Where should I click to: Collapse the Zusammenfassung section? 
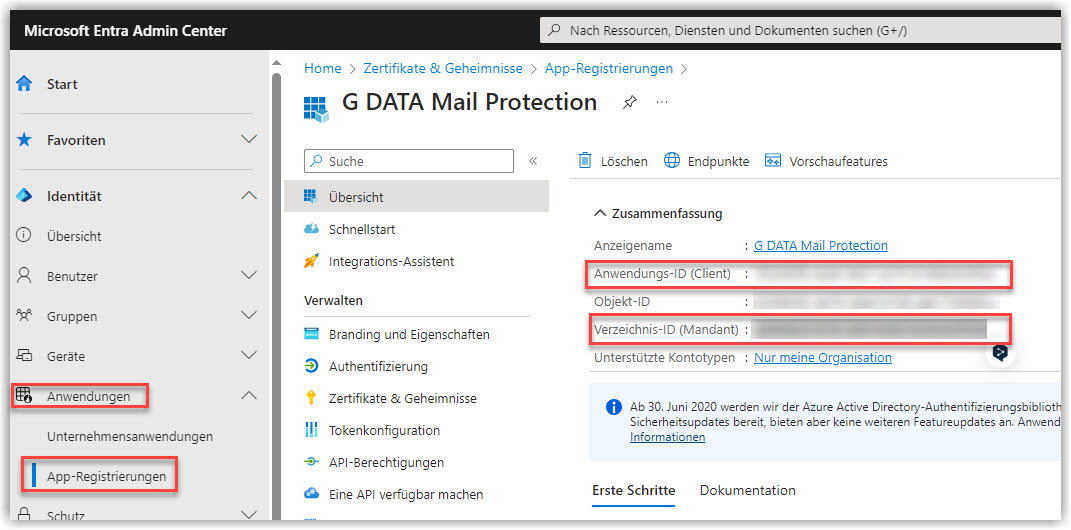click(x=600, y=214)
